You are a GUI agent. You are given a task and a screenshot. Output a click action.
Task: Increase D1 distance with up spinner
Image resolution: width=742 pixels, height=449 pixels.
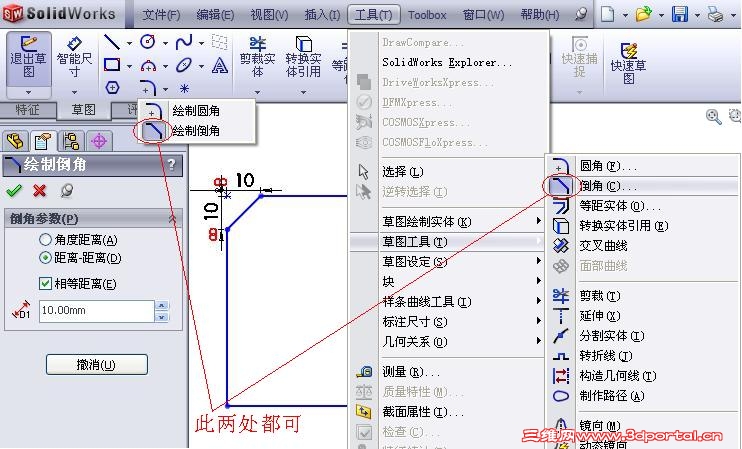161,305
